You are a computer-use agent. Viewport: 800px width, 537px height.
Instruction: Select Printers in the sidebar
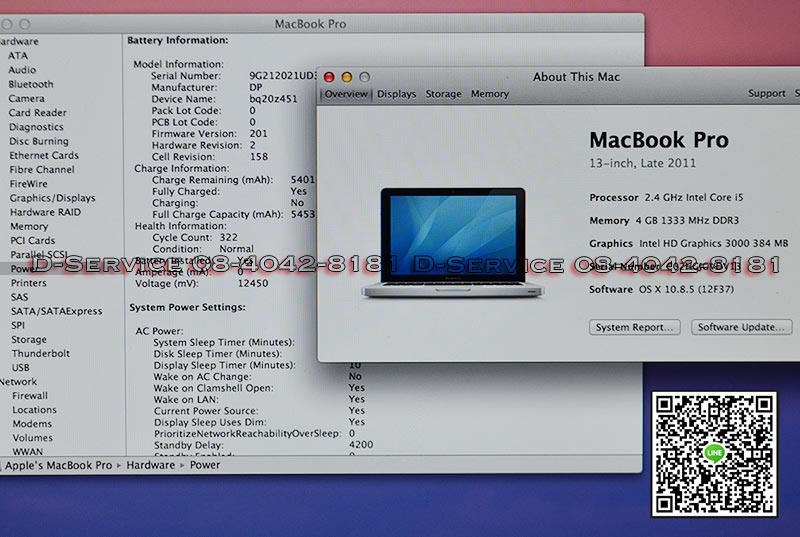point(29,283)
